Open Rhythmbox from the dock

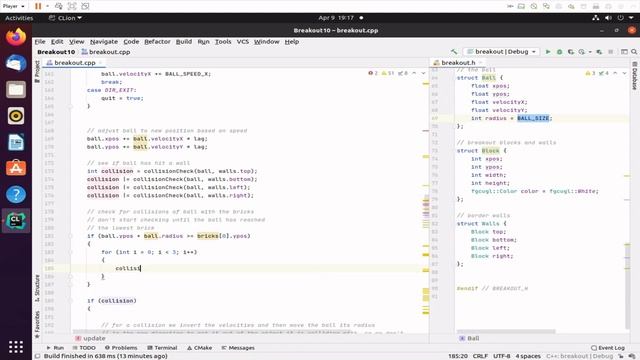click(x=16, y=116)
